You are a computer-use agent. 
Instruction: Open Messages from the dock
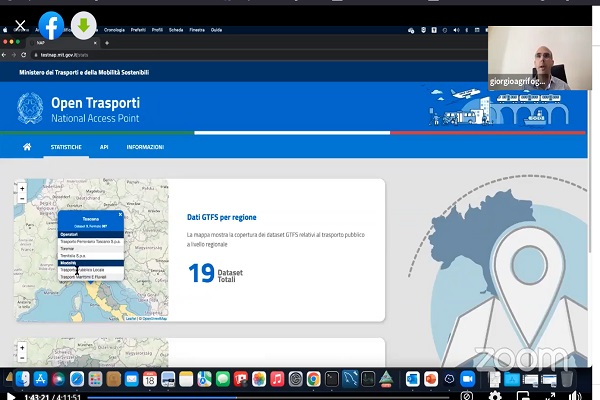coord(223,379)
